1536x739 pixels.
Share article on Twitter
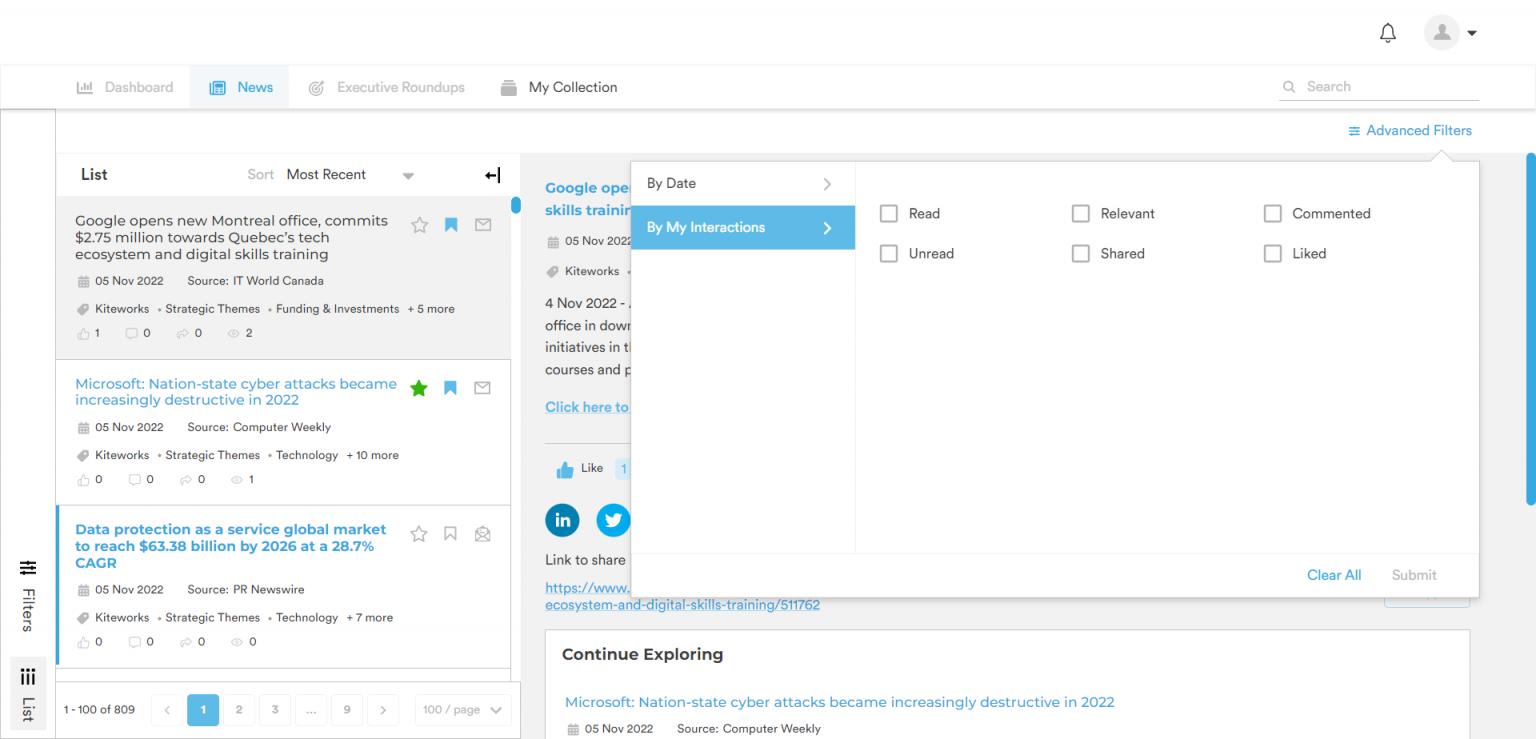click(613, 520)
